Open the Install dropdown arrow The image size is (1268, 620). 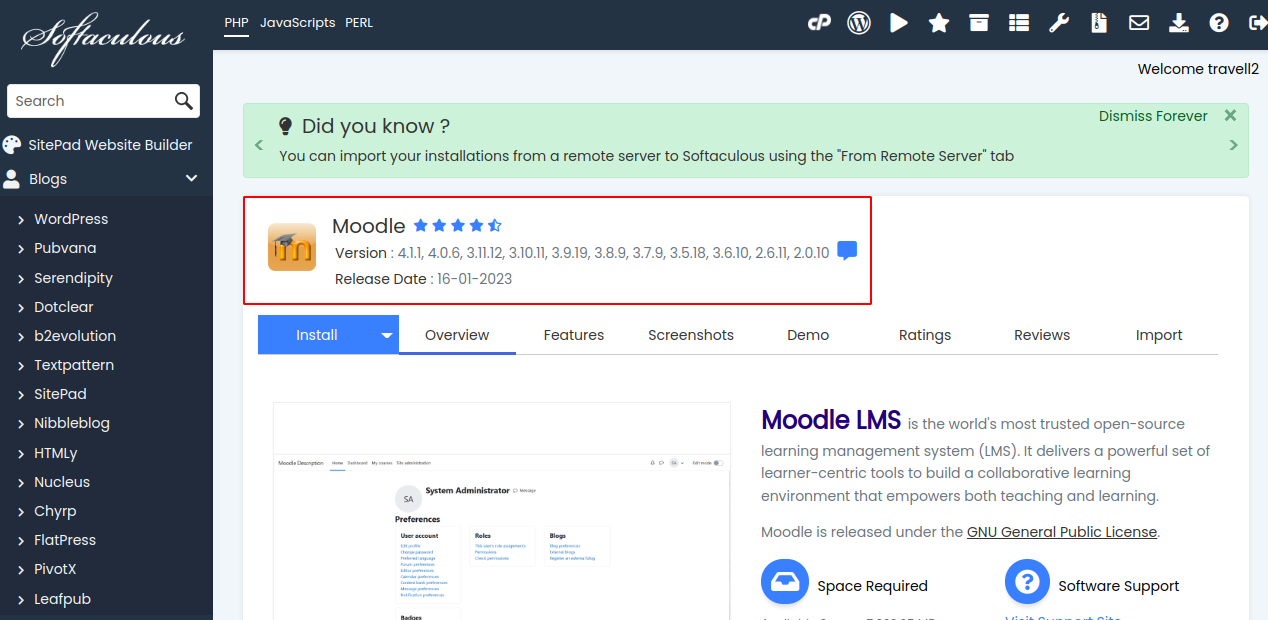tap(387, 336)
